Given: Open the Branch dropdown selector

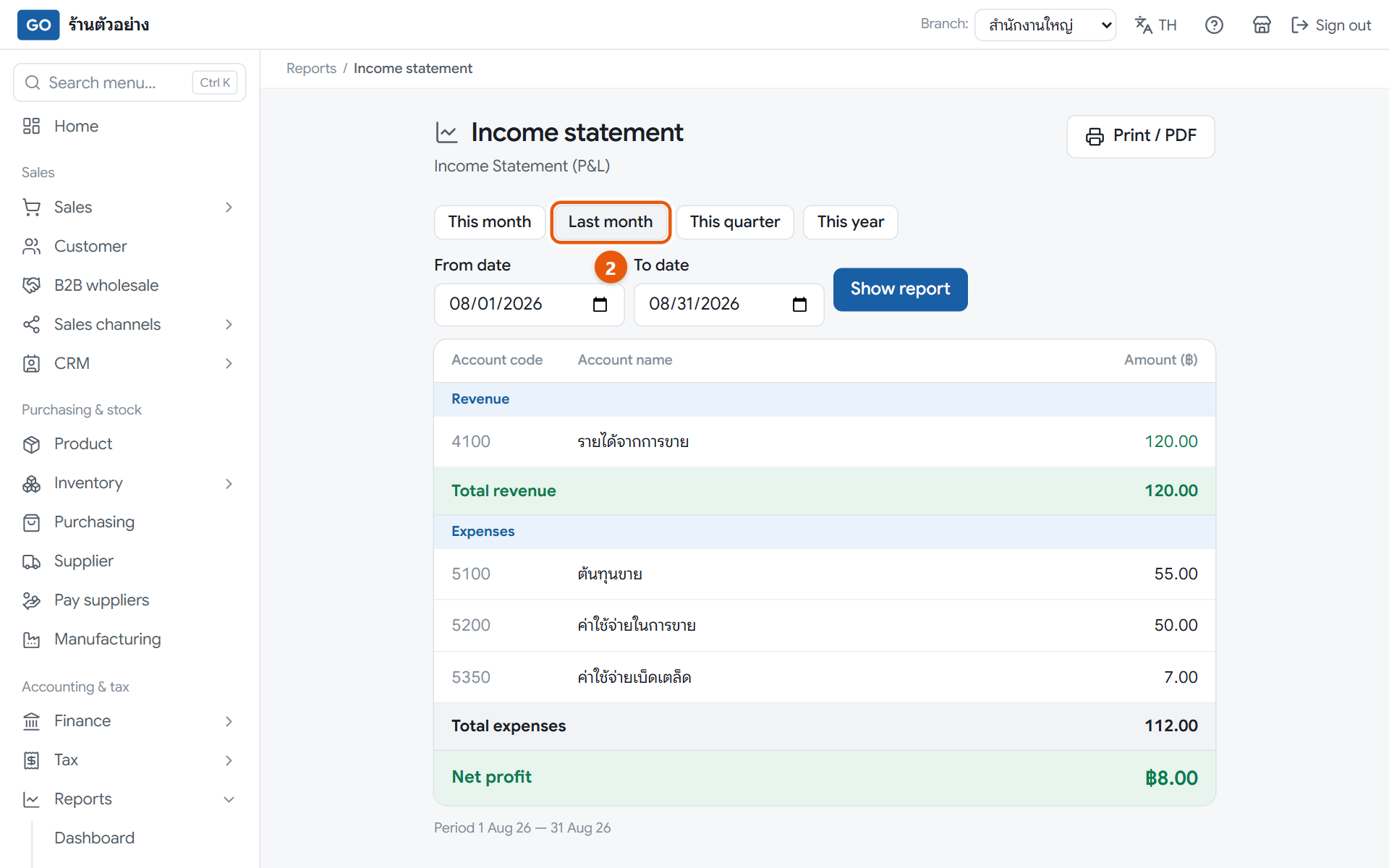Looking at the screenshot, I should pyautogui.click(x=1045, y=25).
